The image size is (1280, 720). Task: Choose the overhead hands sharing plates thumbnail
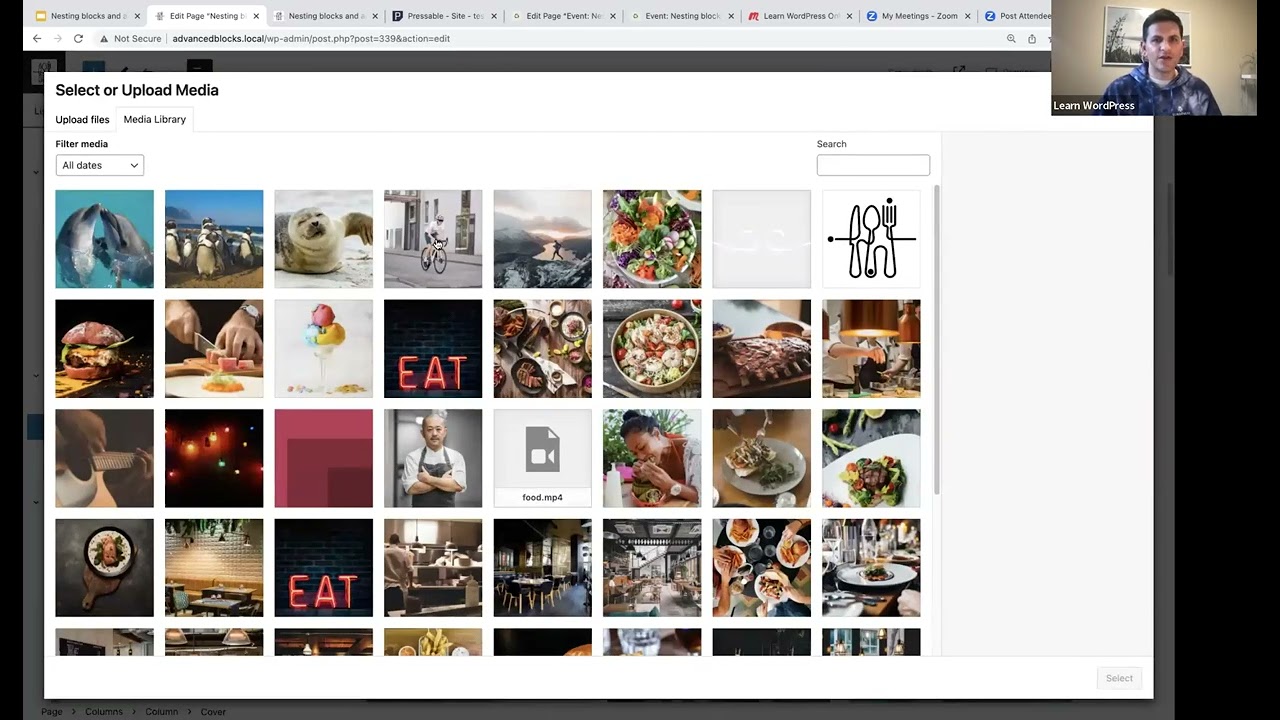click(762, 568)
